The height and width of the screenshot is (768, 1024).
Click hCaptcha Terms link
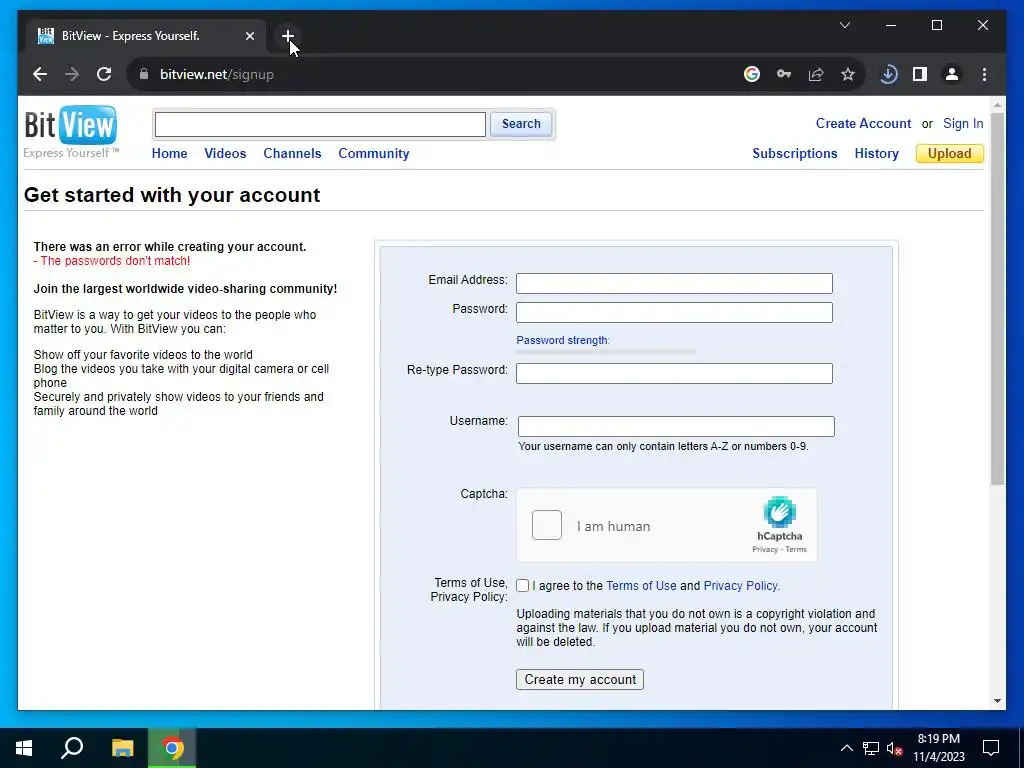(x=796, y=549)
